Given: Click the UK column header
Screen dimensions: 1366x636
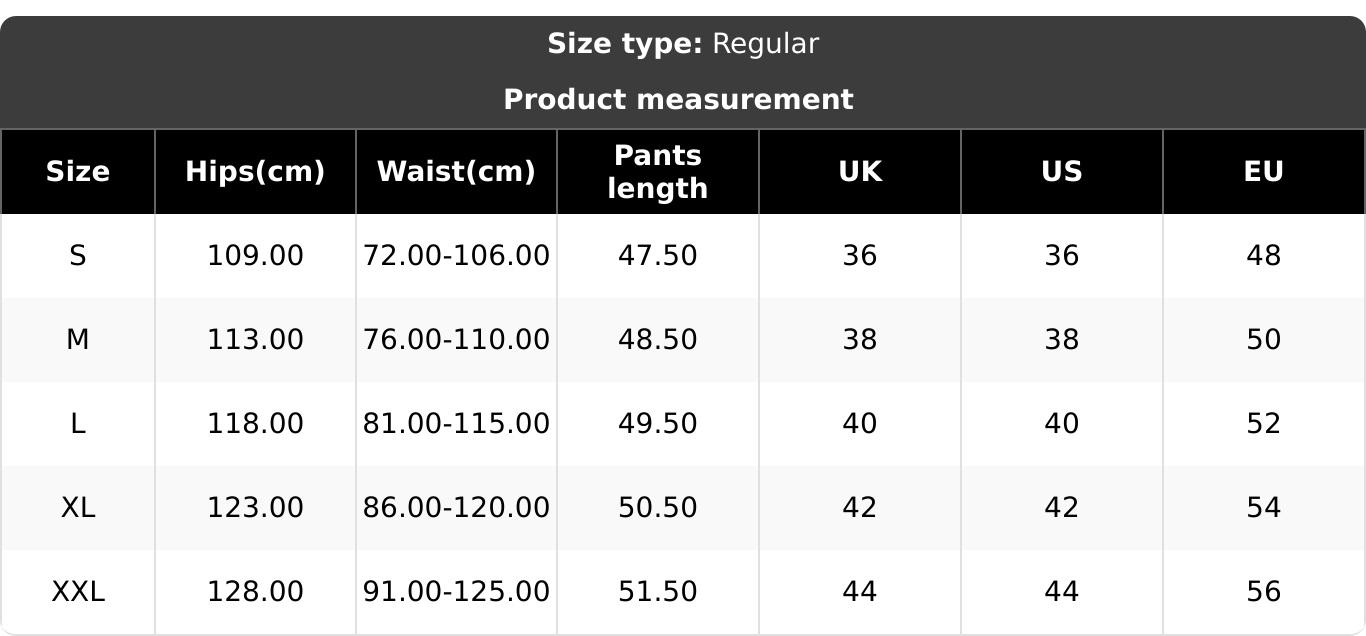Looking at the screenshot, I should click(860, 172).
